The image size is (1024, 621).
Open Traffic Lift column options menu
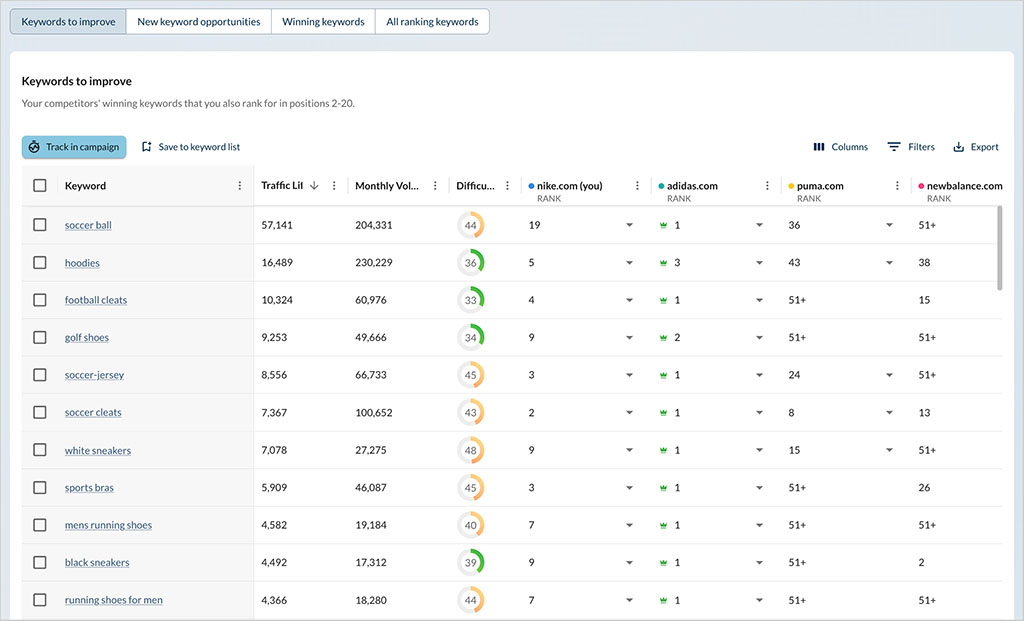point(334,186)
